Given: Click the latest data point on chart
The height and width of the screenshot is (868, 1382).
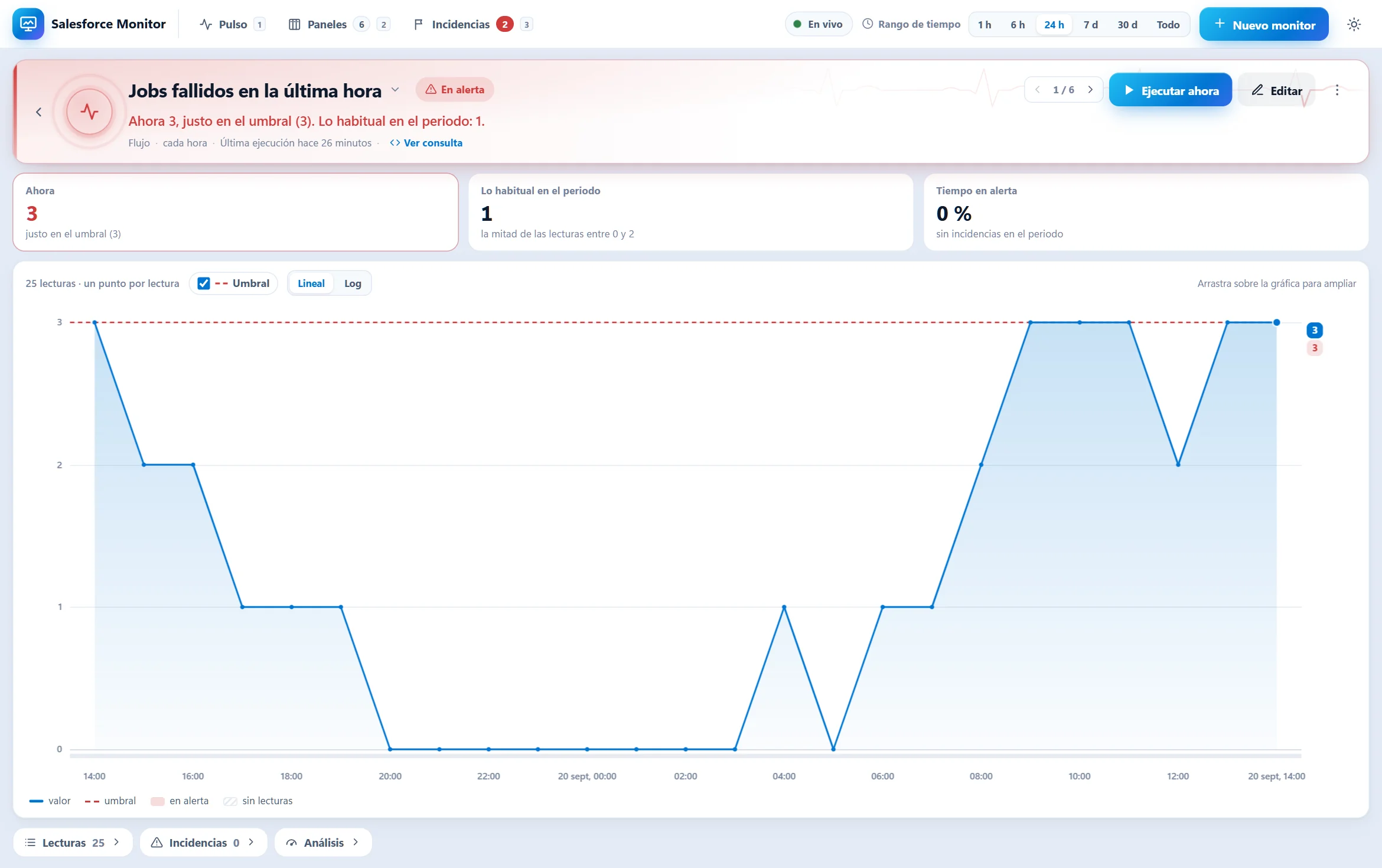Looking at the screenshot, I should coord(1276,322).
